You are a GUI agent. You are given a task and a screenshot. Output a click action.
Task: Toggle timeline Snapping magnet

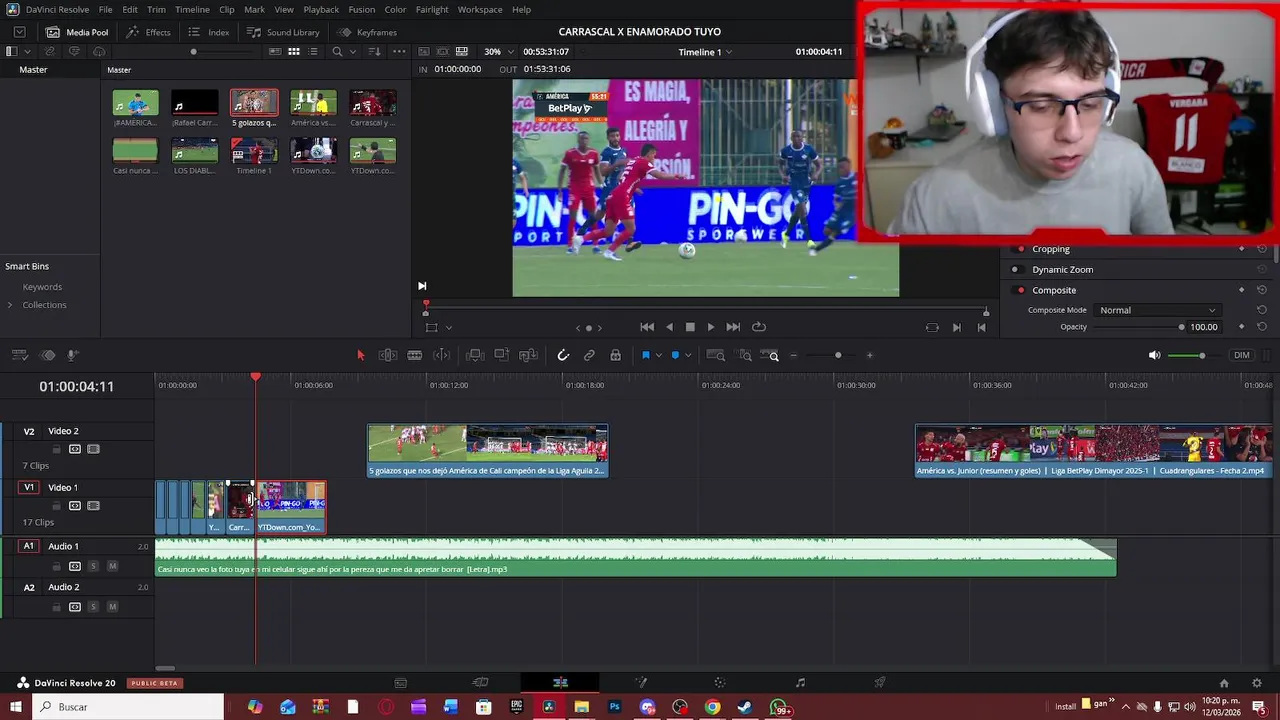click(x=563, y=355)
